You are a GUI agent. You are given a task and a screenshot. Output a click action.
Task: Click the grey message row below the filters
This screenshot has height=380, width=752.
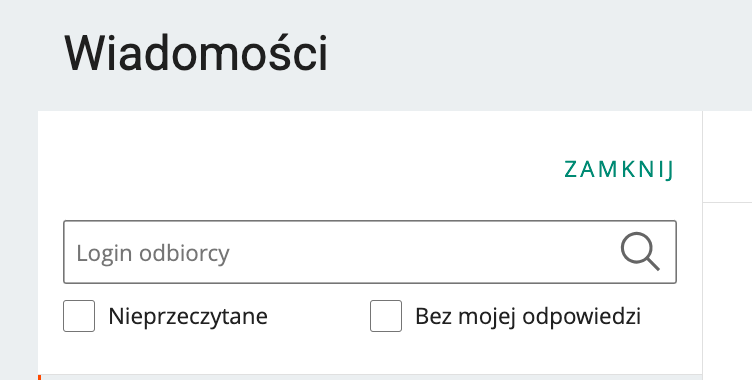[x=372, y=377]
